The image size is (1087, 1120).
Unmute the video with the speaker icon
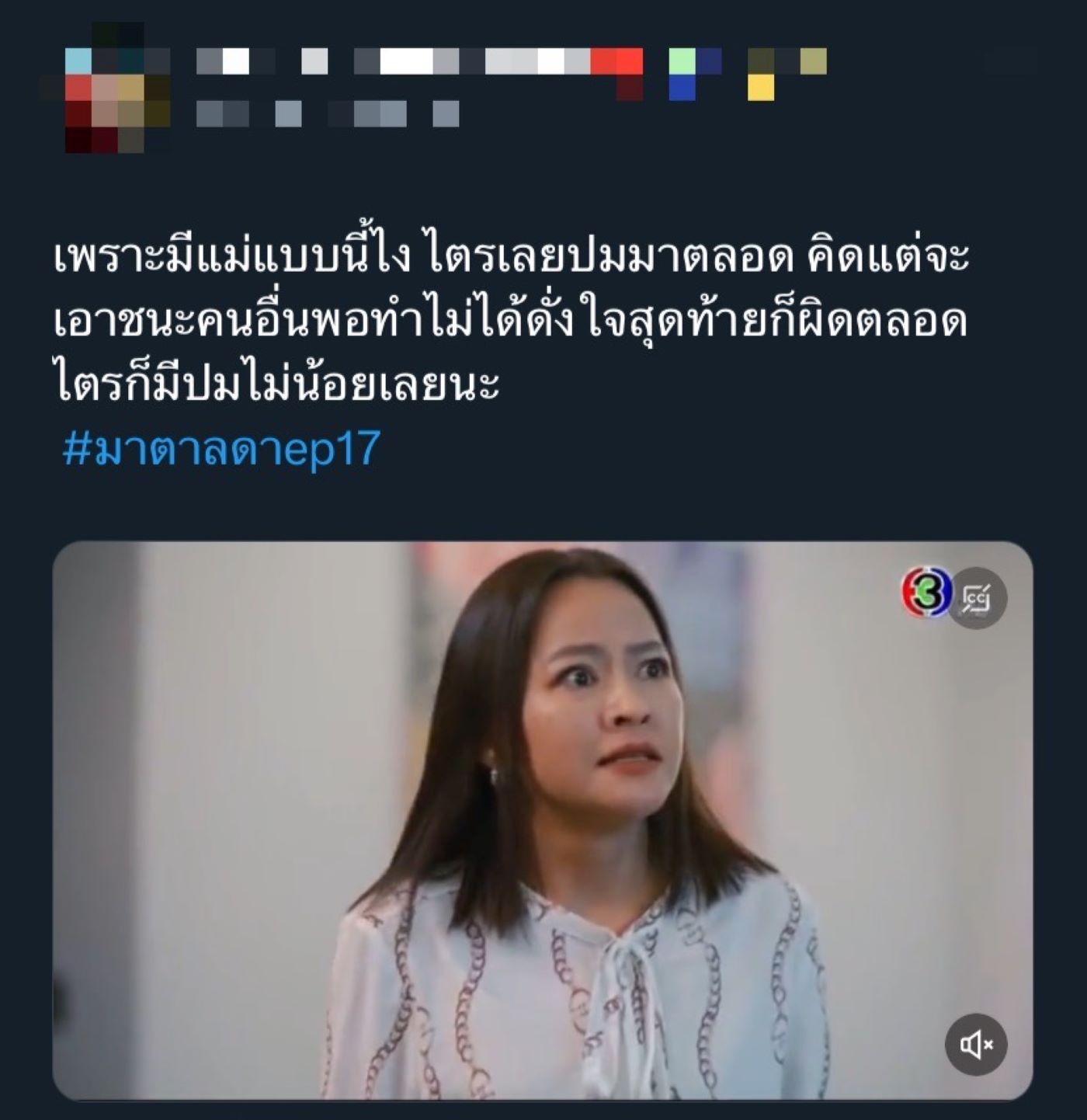click(976, 1045)
